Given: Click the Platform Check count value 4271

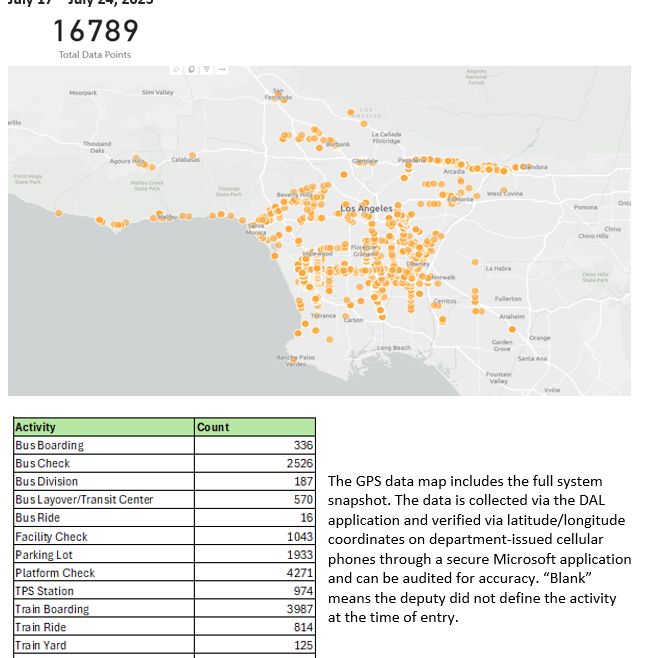Looking at the screenshot, I should pyautogui.click(x=298, y=573).
